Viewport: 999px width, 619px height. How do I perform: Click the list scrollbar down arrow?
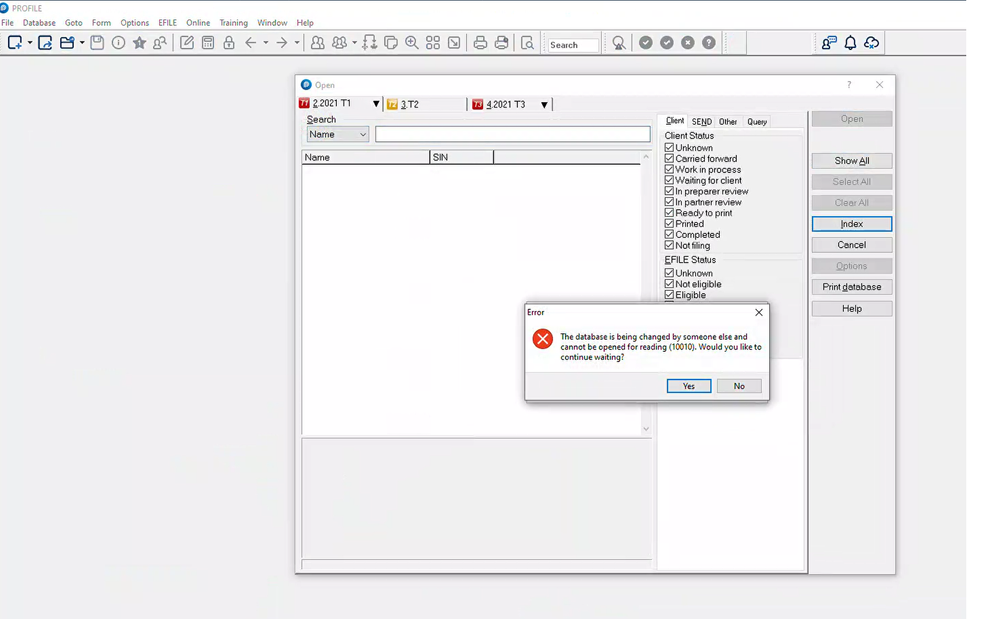pos(646,429)
